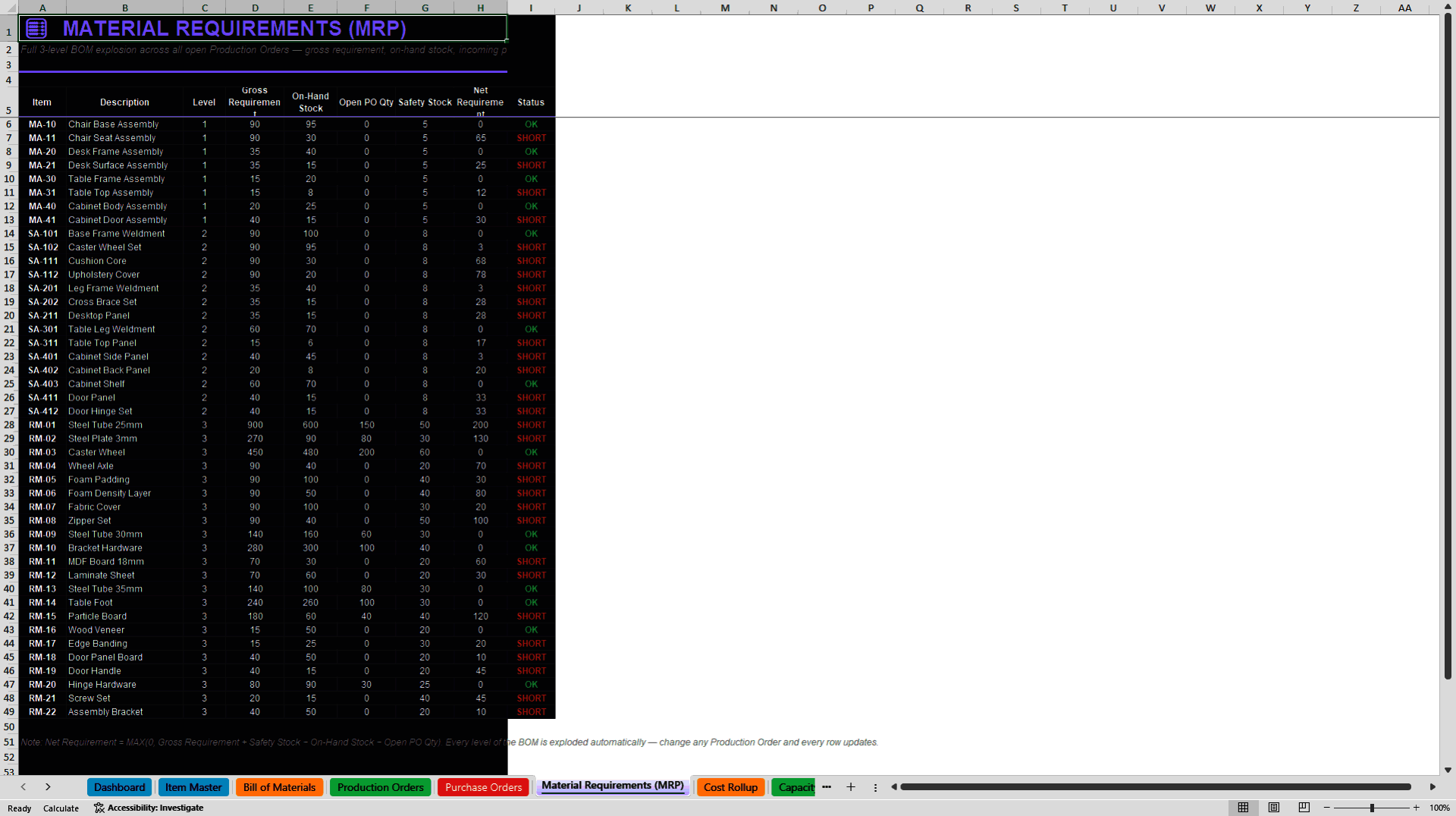Select the Foam Padding description cell
This screenshot has height=816, width=1456.
pos(124,479)
